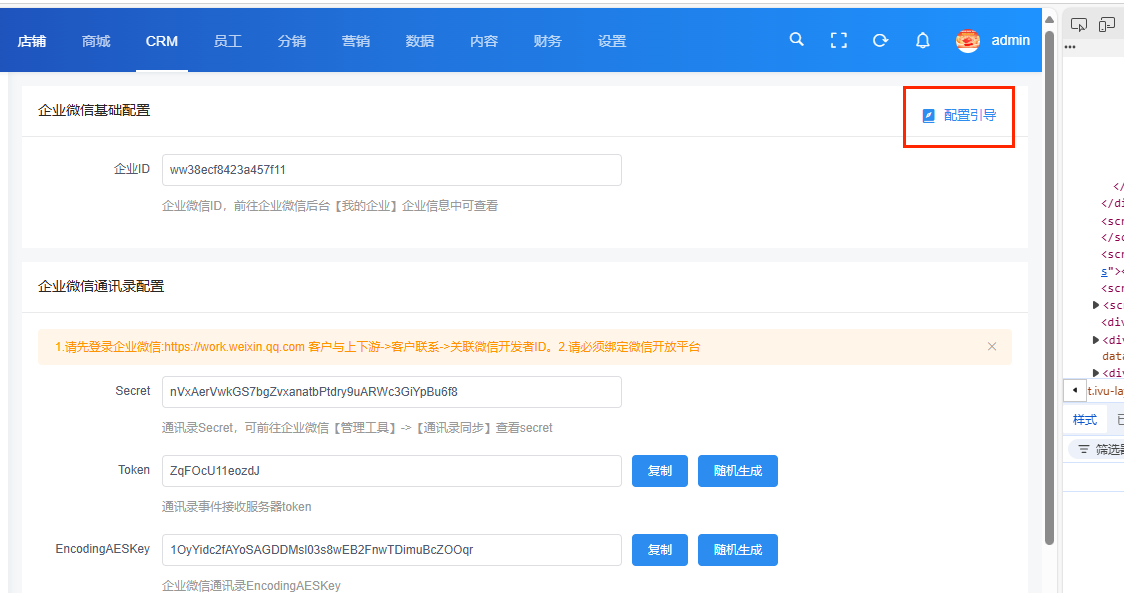The height and width of the screenshot is (593, 1124).
Task: Open the 商城 menu
Action: tap(96, 41)
